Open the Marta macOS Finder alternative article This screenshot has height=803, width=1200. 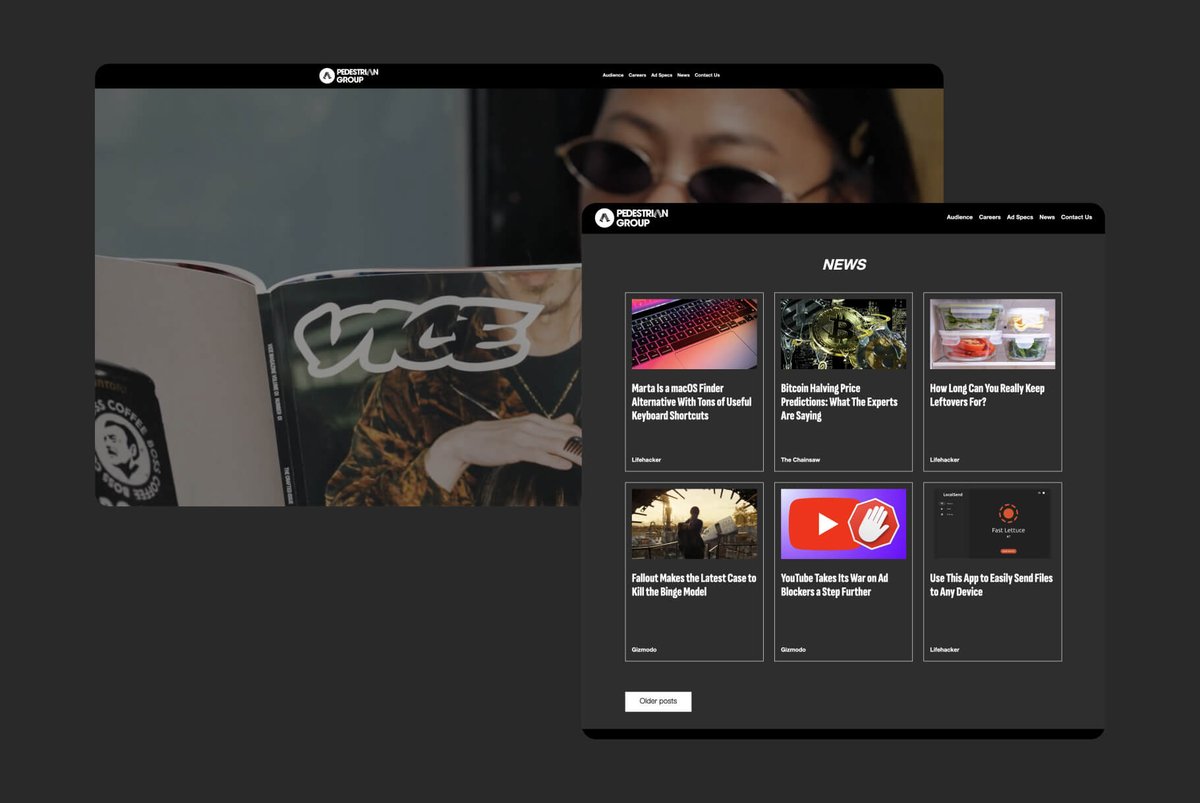pyautogui.click(x=691, y=402)
